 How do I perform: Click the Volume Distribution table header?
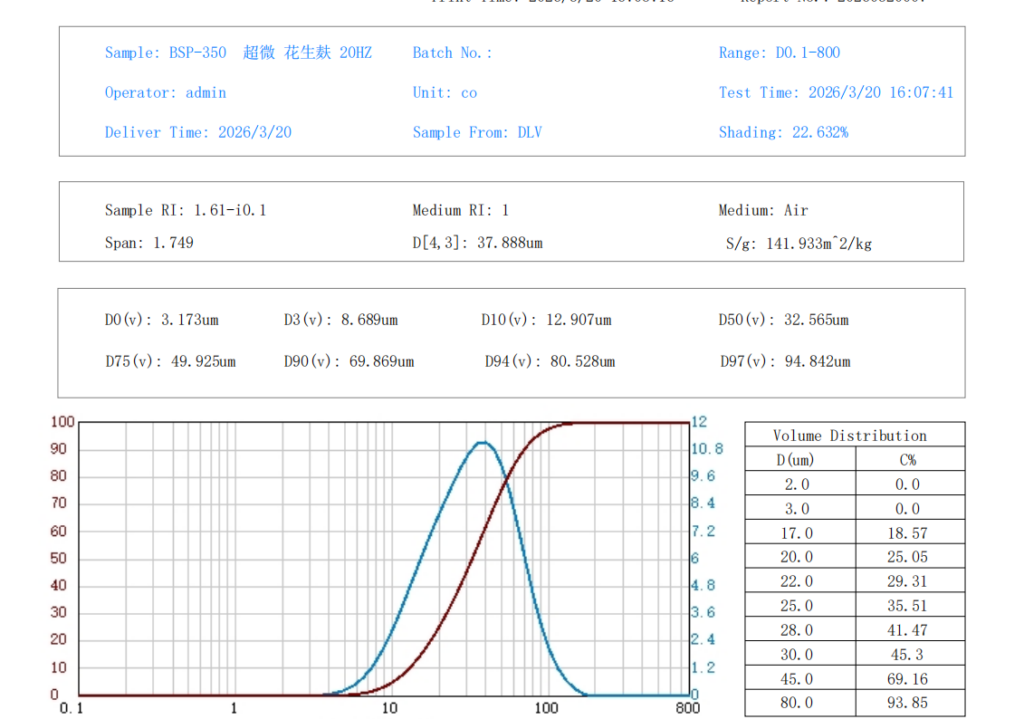pos(850,436)
